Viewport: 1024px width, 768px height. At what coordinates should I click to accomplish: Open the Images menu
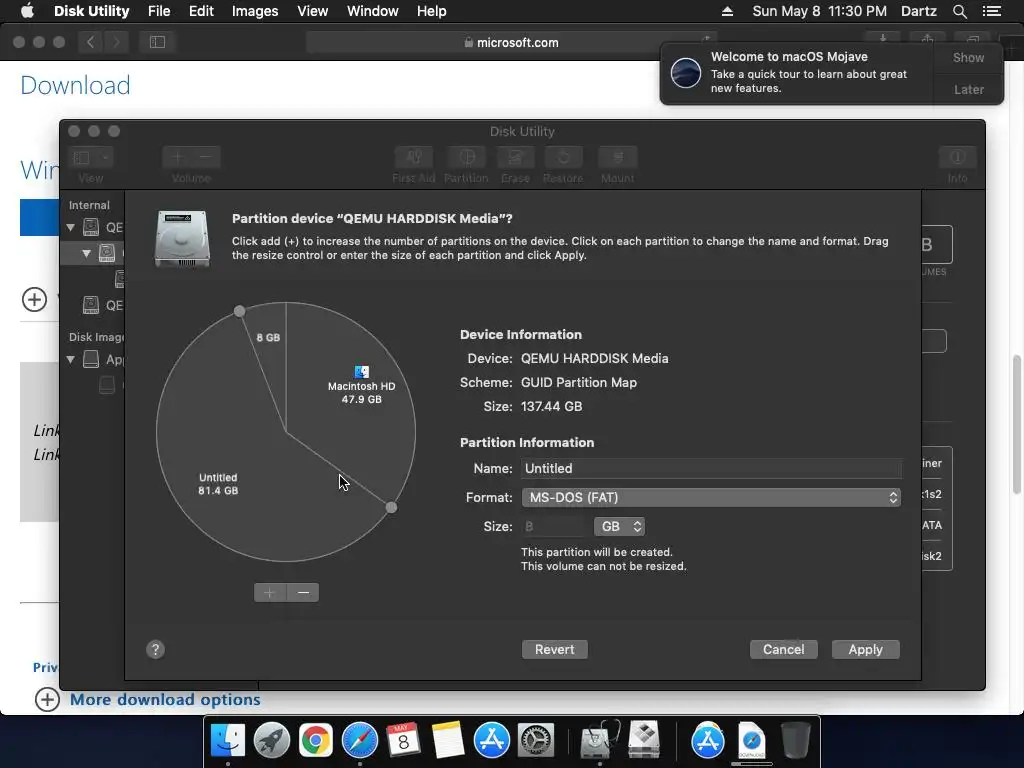click(x=255, y=11)
